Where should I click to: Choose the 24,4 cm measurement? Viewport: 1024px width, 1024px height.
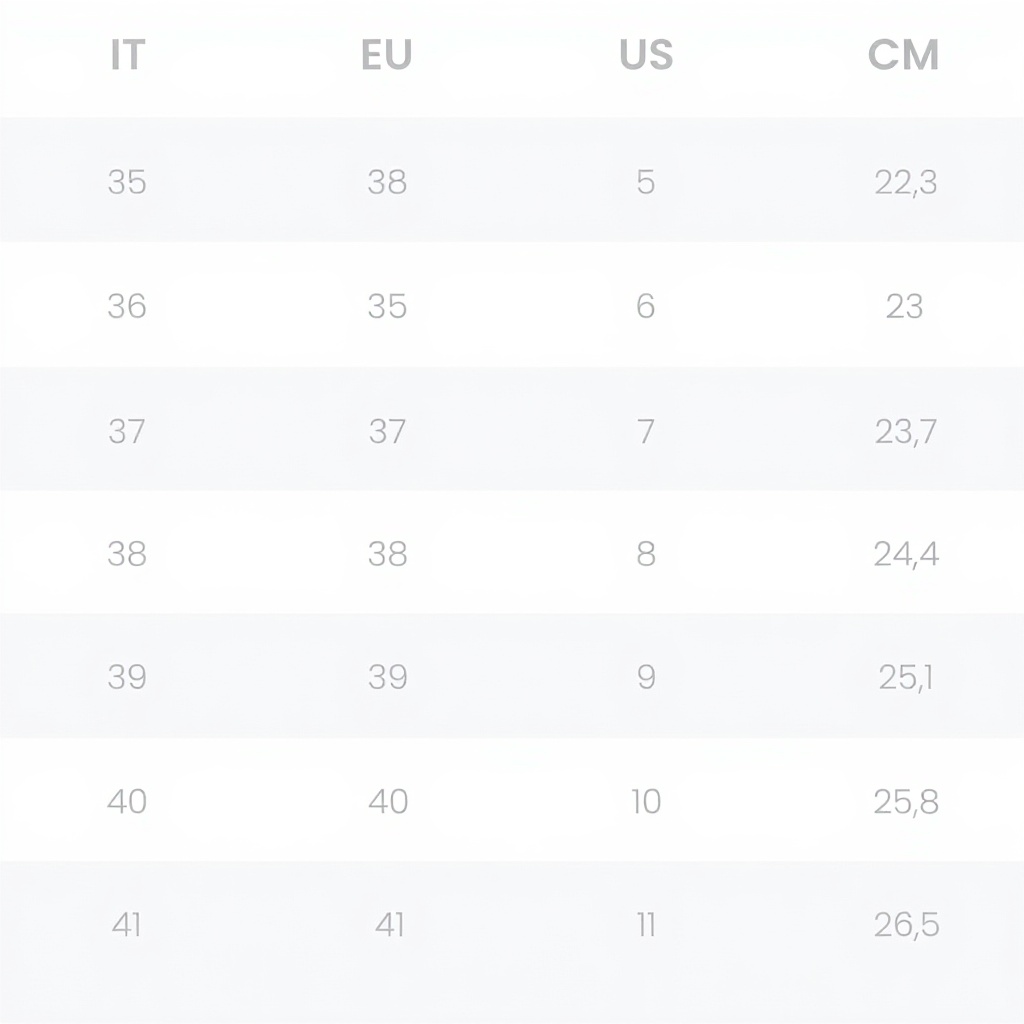click(906, 554)
